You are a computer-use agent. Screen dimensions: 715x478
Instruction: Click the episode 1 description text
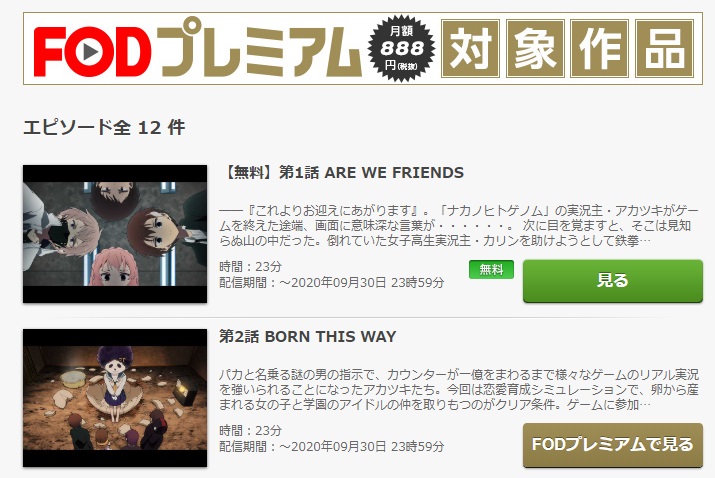click(459, 226)
